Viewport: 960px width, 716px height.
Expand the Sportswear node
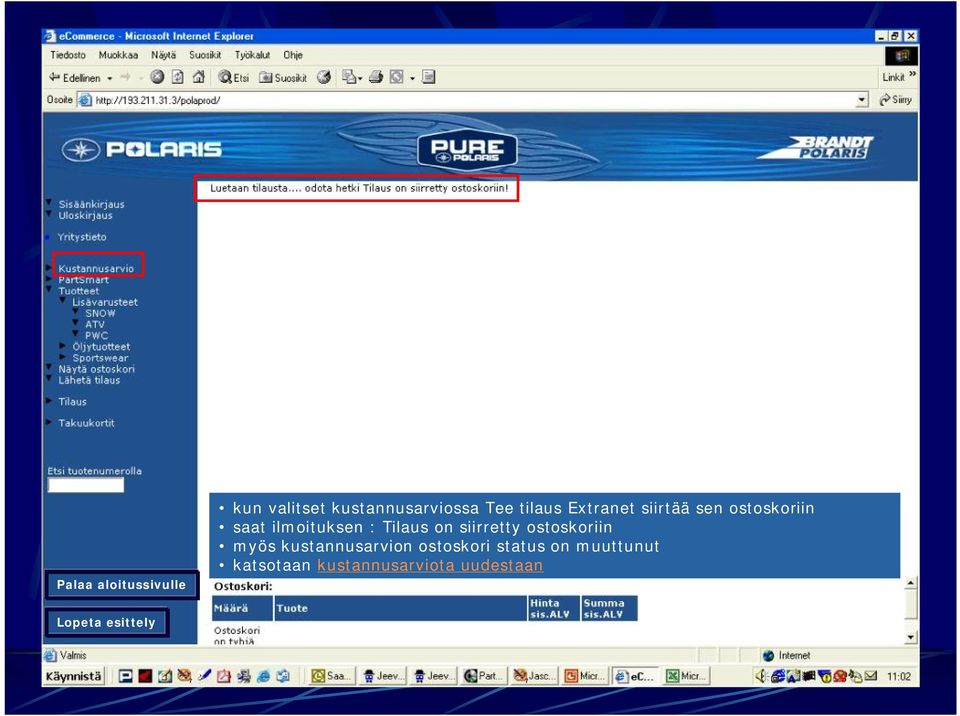click(x=62, y=356)
